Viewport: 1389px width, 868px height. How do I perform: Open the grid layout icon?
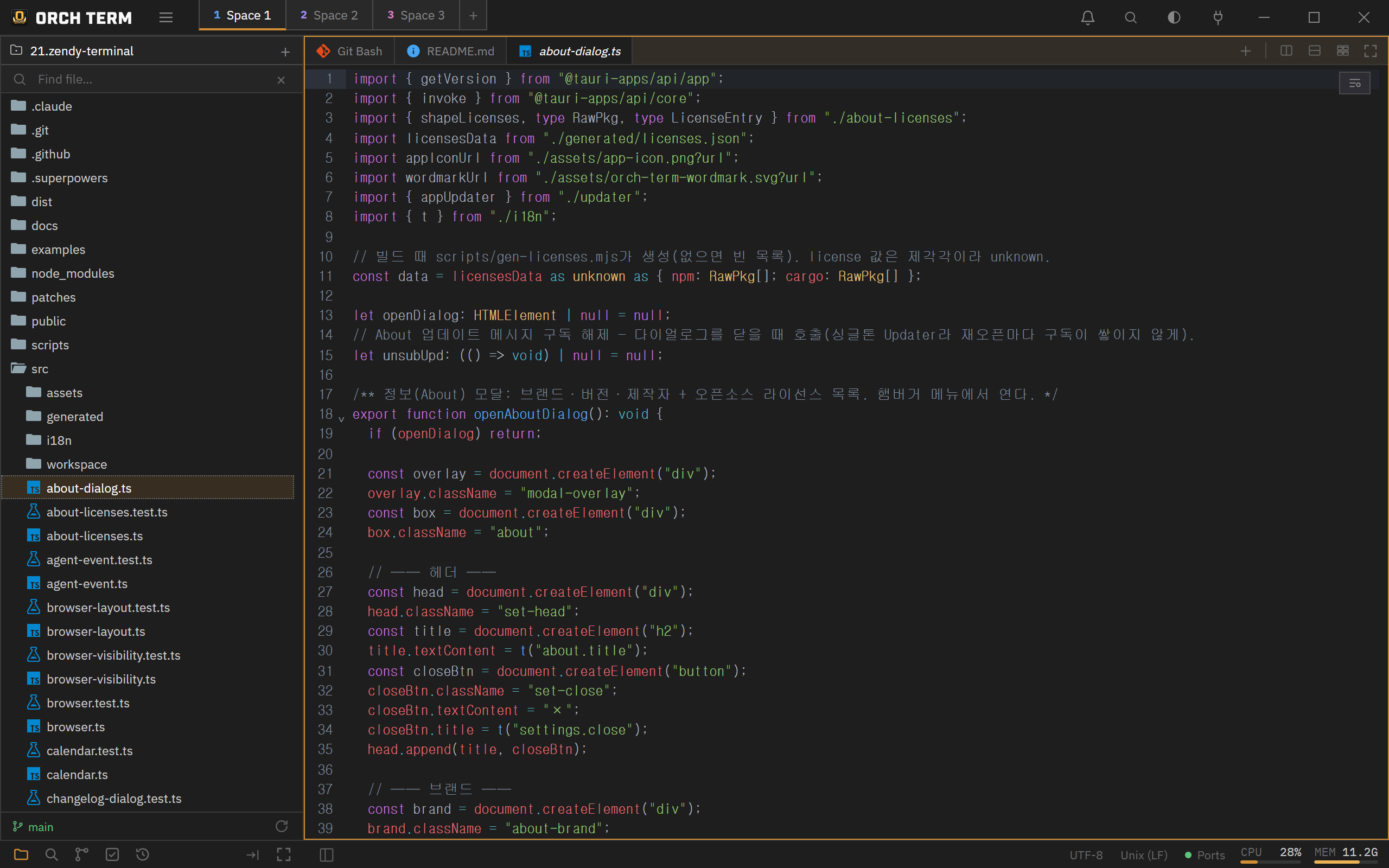(1342, 50)
